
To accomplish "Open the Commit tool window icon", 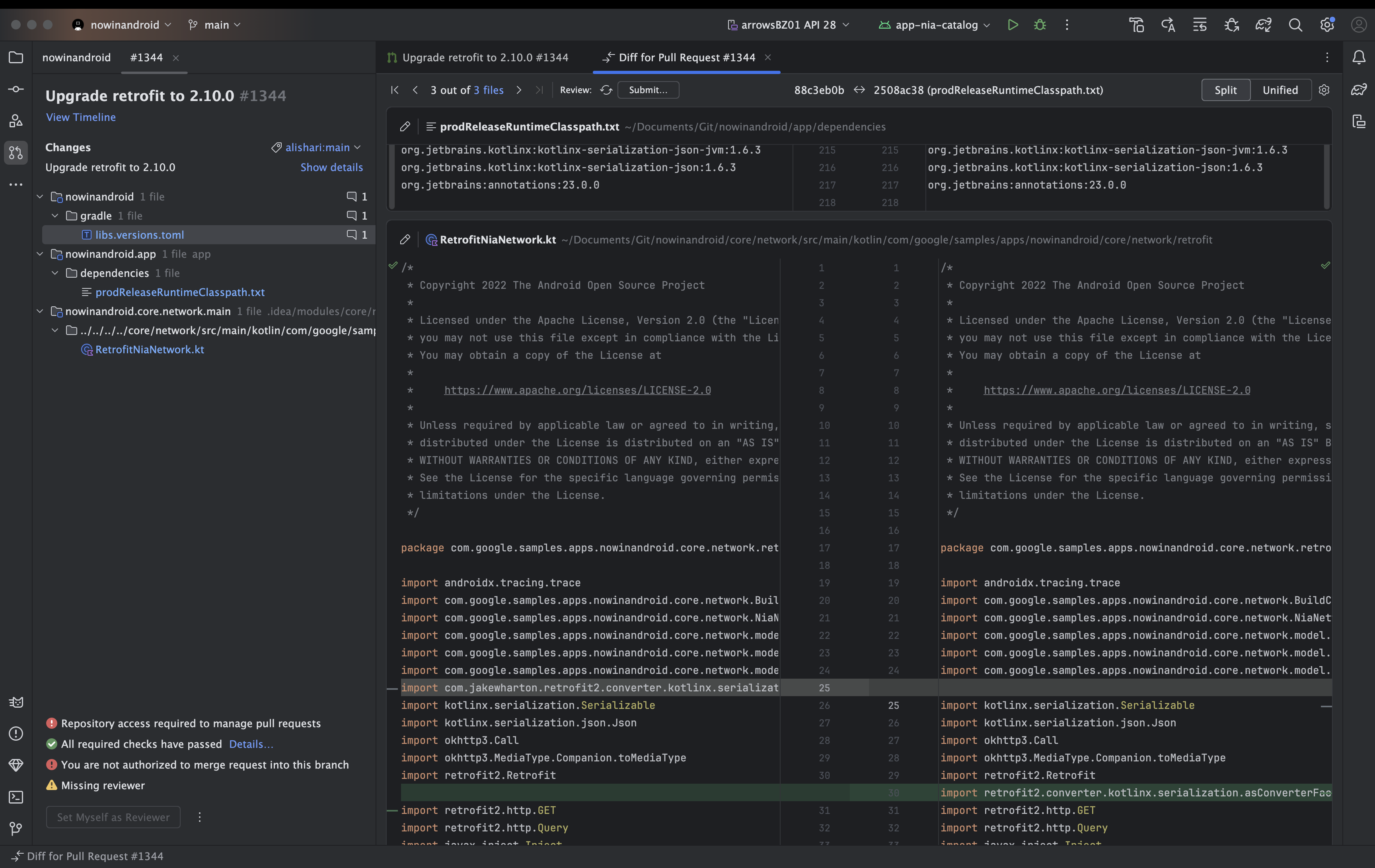I will (x=16, y=89).
